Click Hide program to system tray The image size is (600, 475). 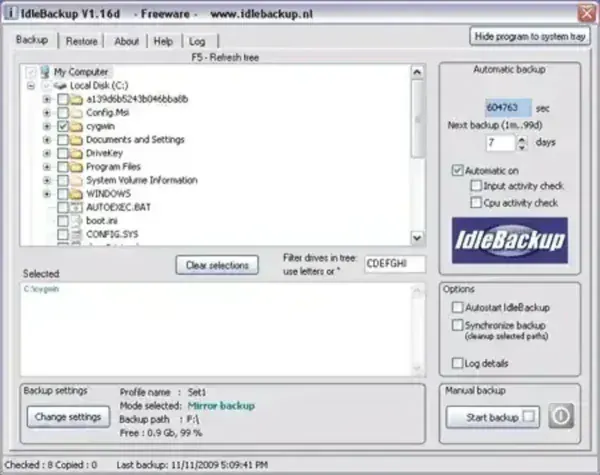pos(530,36)
